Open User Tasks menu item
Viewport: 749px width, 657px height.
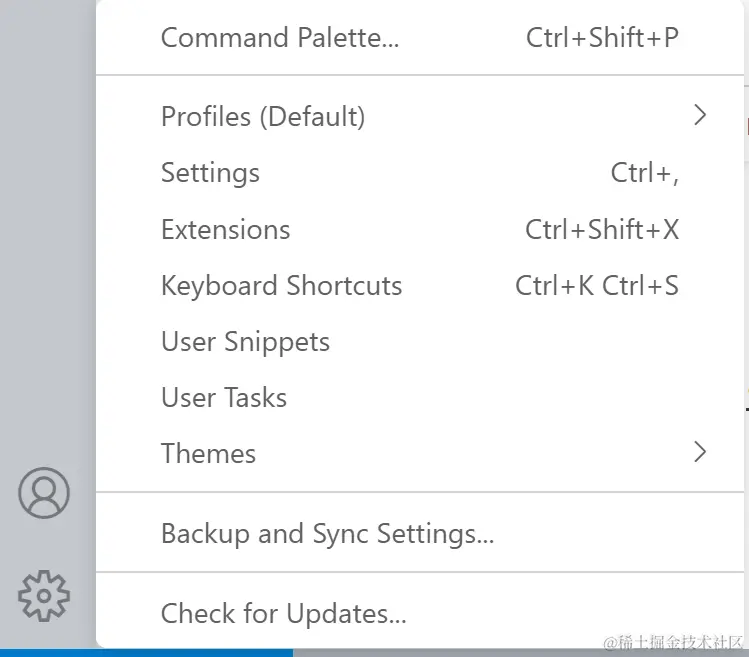point(224,398)
